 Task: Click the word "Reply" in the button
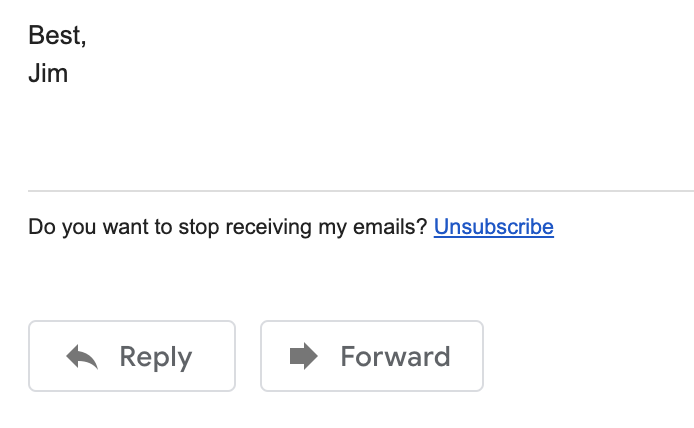tap(156, 357)
